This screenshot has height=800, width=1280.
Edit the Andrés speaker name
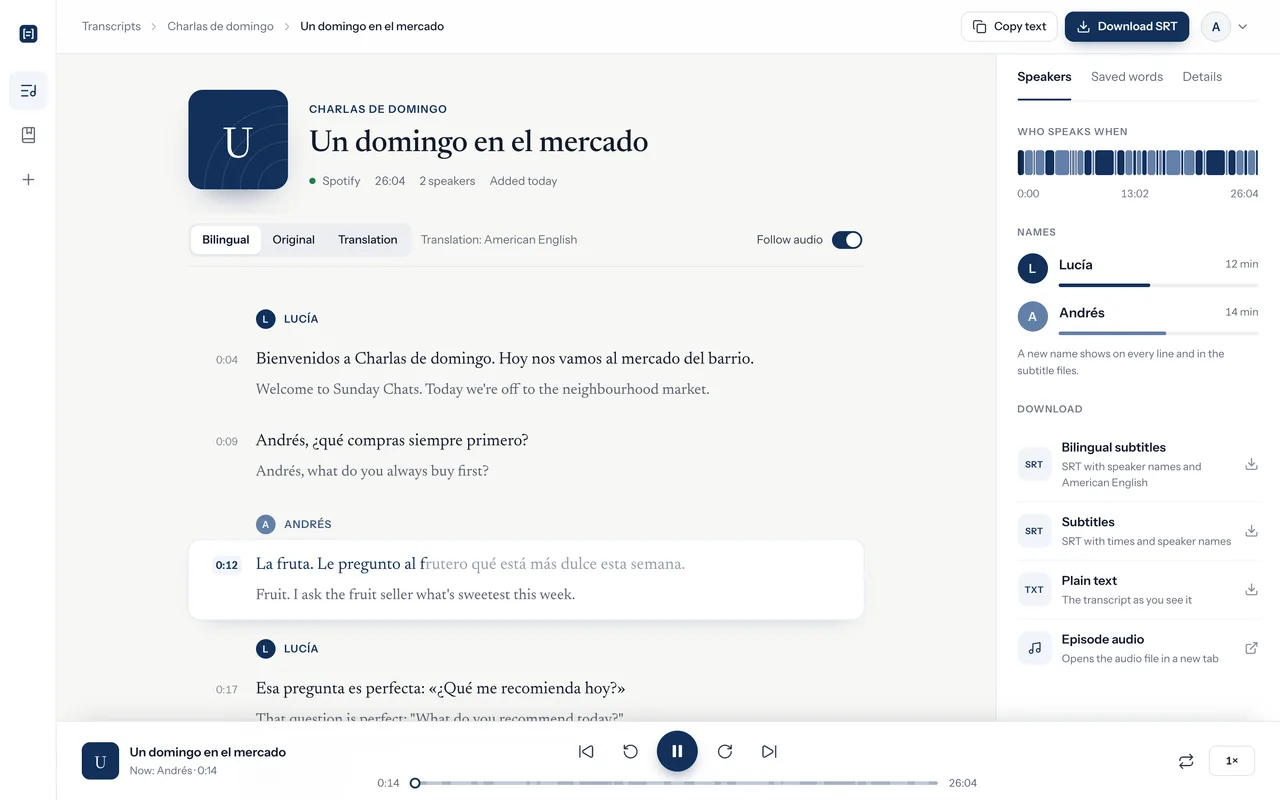(x=1082, y=313)
